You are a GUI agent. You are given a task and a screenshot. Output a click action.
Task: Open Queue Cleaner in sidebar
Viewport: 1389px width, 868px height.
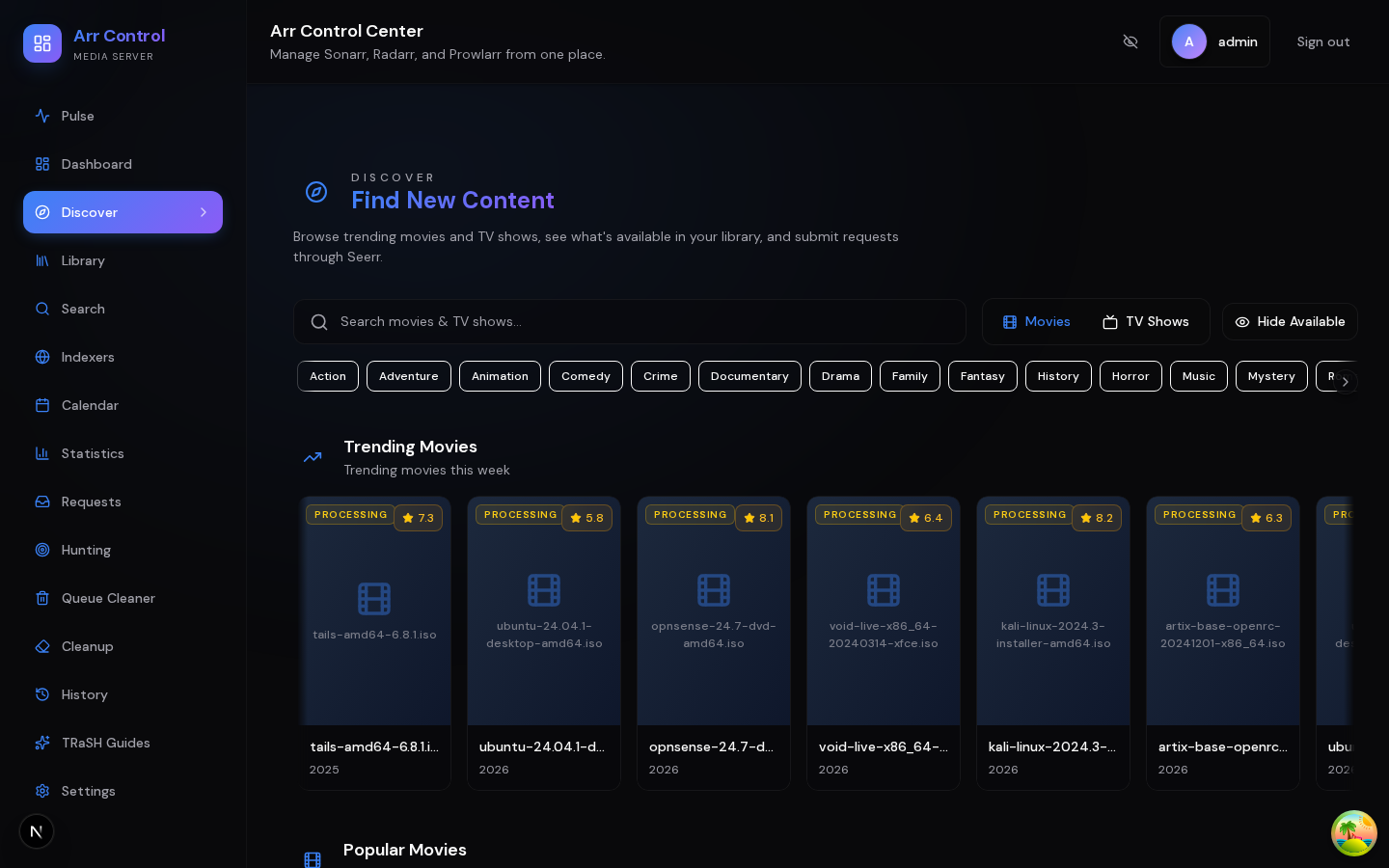click(x=123, y=598)
